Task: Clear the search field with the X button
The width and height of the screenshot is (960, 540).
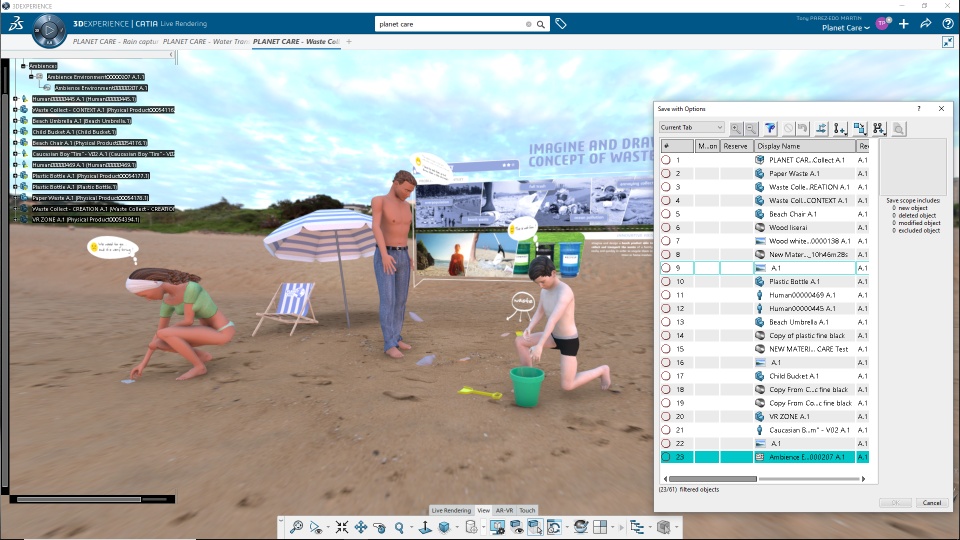Action: click(x=528, y=24)
